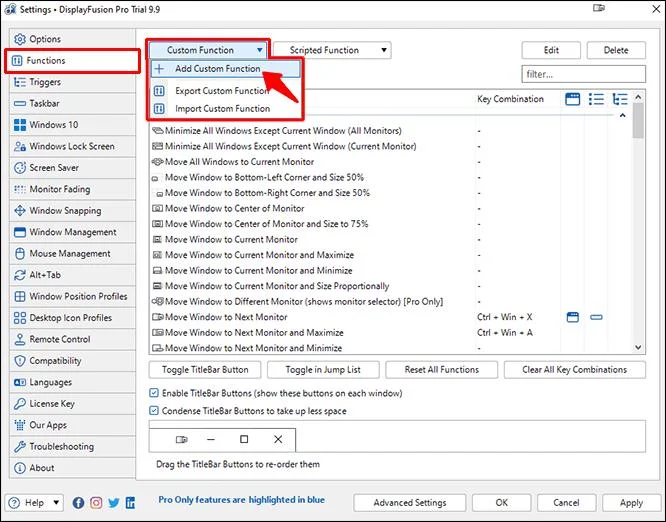Viewport: 666px width, 522px height.
Task: Click the OK button
Action: point(501,503)
